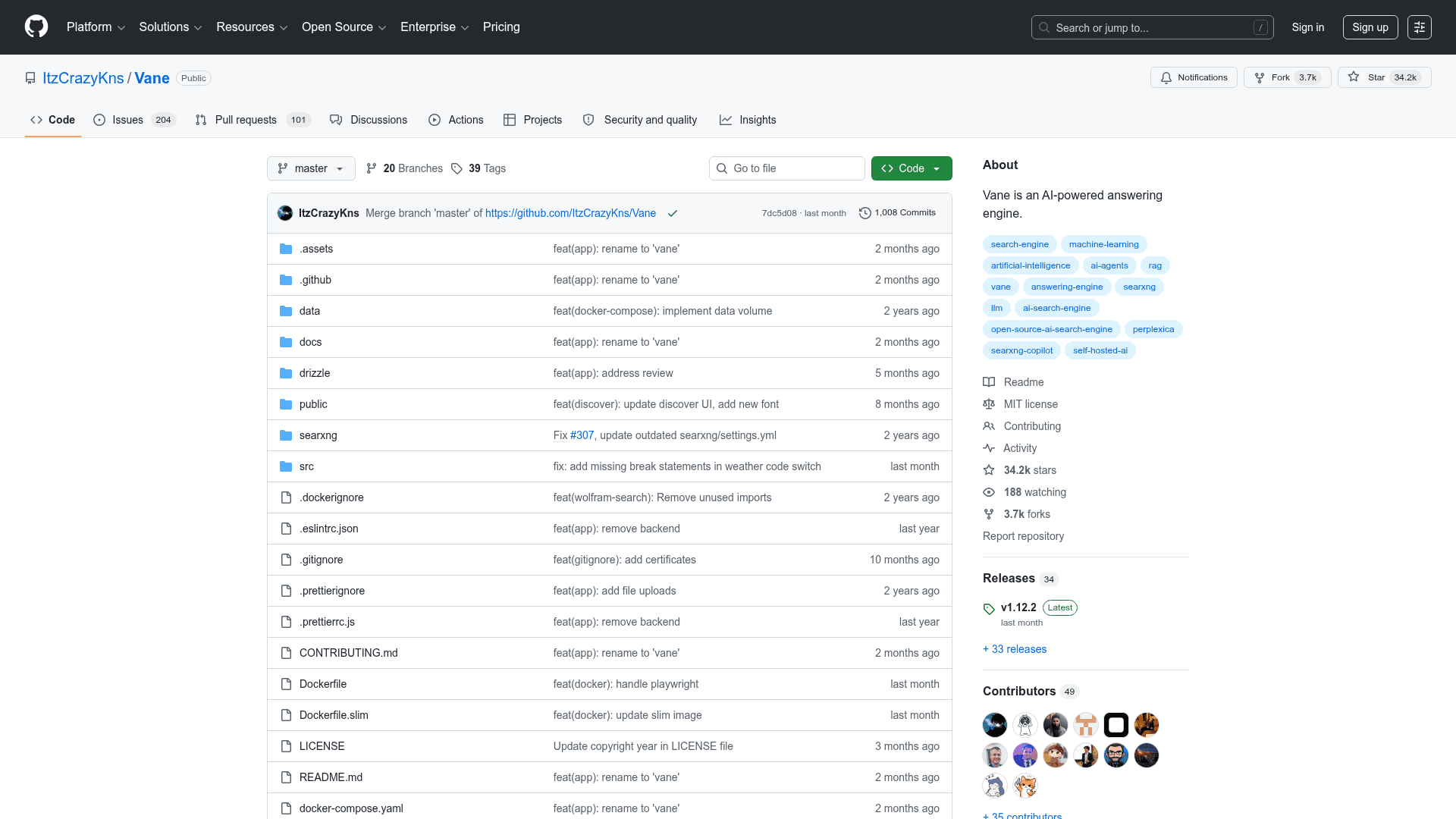
Task: Open the master branch selector
Action: click(311, 168)
